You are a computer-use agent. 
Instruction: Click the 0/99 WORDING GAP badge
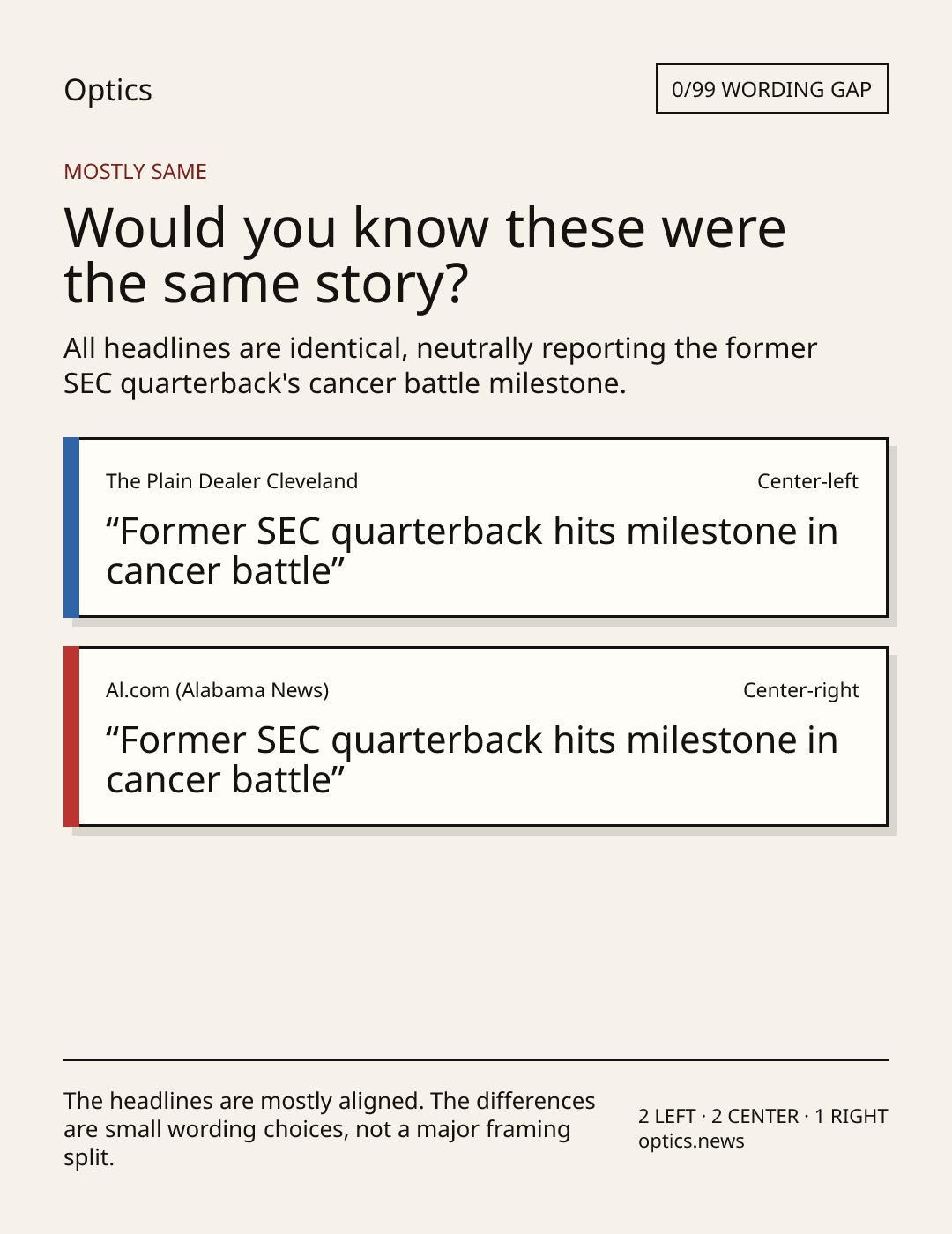[771, 89]
